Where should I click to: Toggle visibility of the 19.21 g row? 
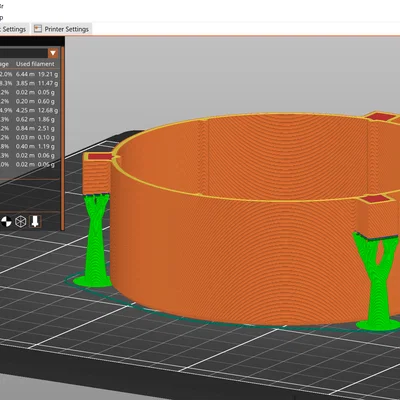(x=29, y=74)
